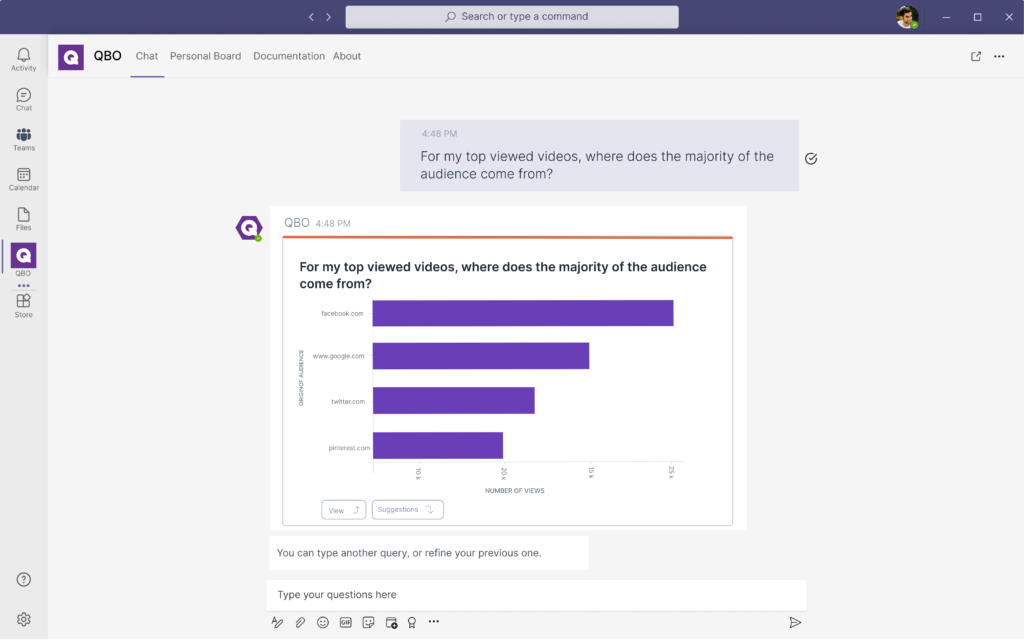Screen dimensions: 1024x640
Task: Open the Activity notifications panel
Action: tap(24, 59)
